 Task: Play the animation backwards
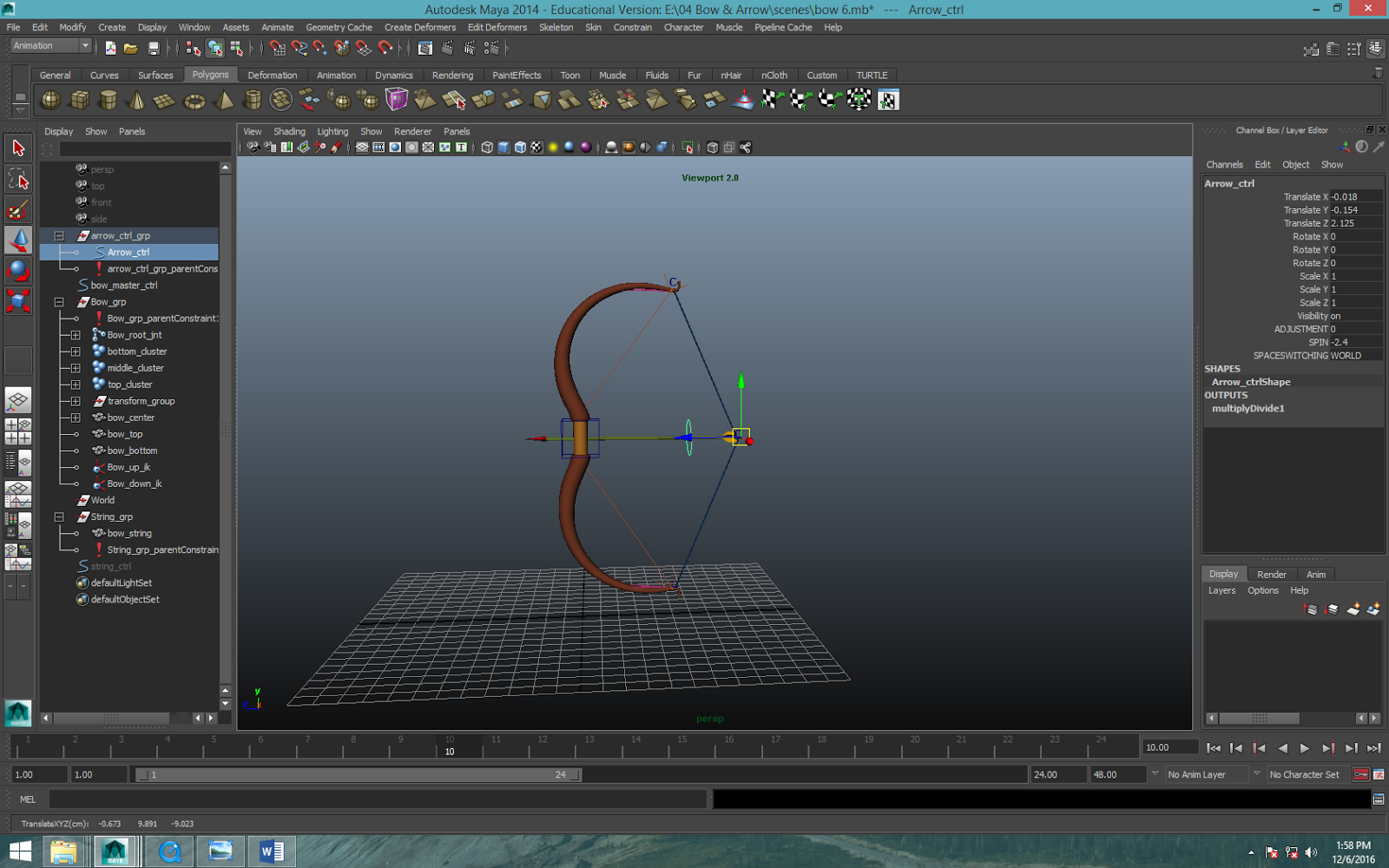[x=1282, y=748]
